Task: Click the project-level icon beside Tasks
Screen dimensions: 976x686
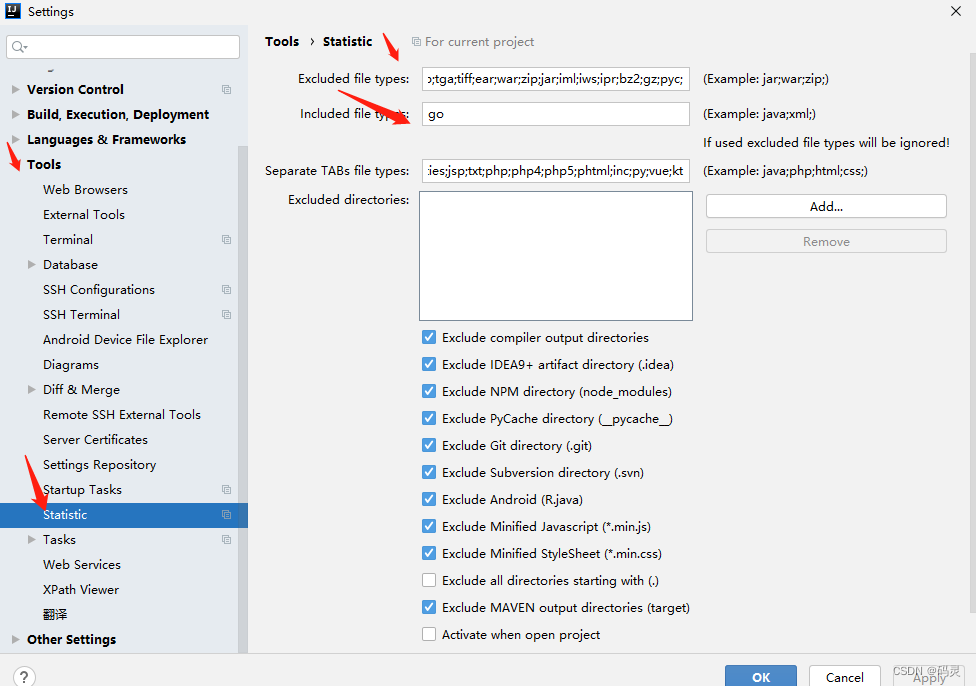Action: coord(227,540)
